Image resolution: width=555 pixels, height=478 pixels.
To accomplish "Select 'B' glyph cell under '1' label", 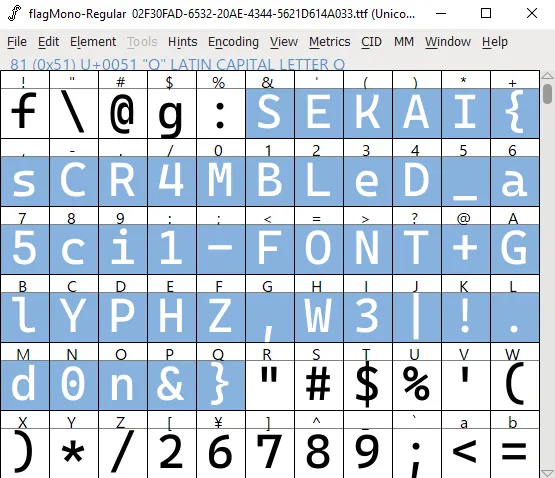I will click(270, 181).
